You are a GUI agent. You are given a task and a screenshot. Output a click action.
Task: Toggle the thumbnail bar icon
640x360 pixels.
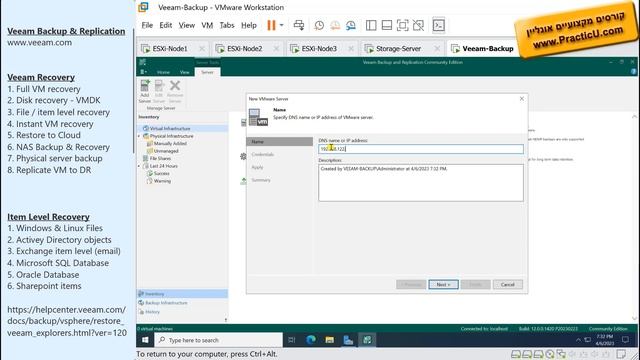click(x=387, y=25)
